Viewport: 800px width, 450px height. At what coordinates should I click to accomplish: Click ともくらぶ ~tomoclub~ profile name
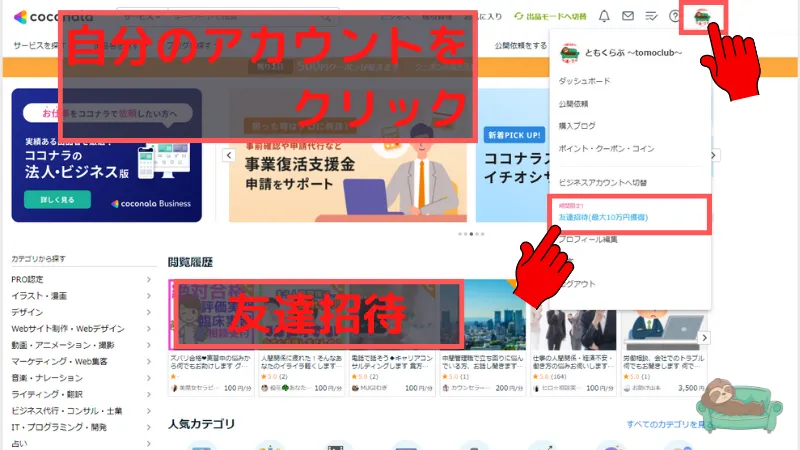click(633, 53)
